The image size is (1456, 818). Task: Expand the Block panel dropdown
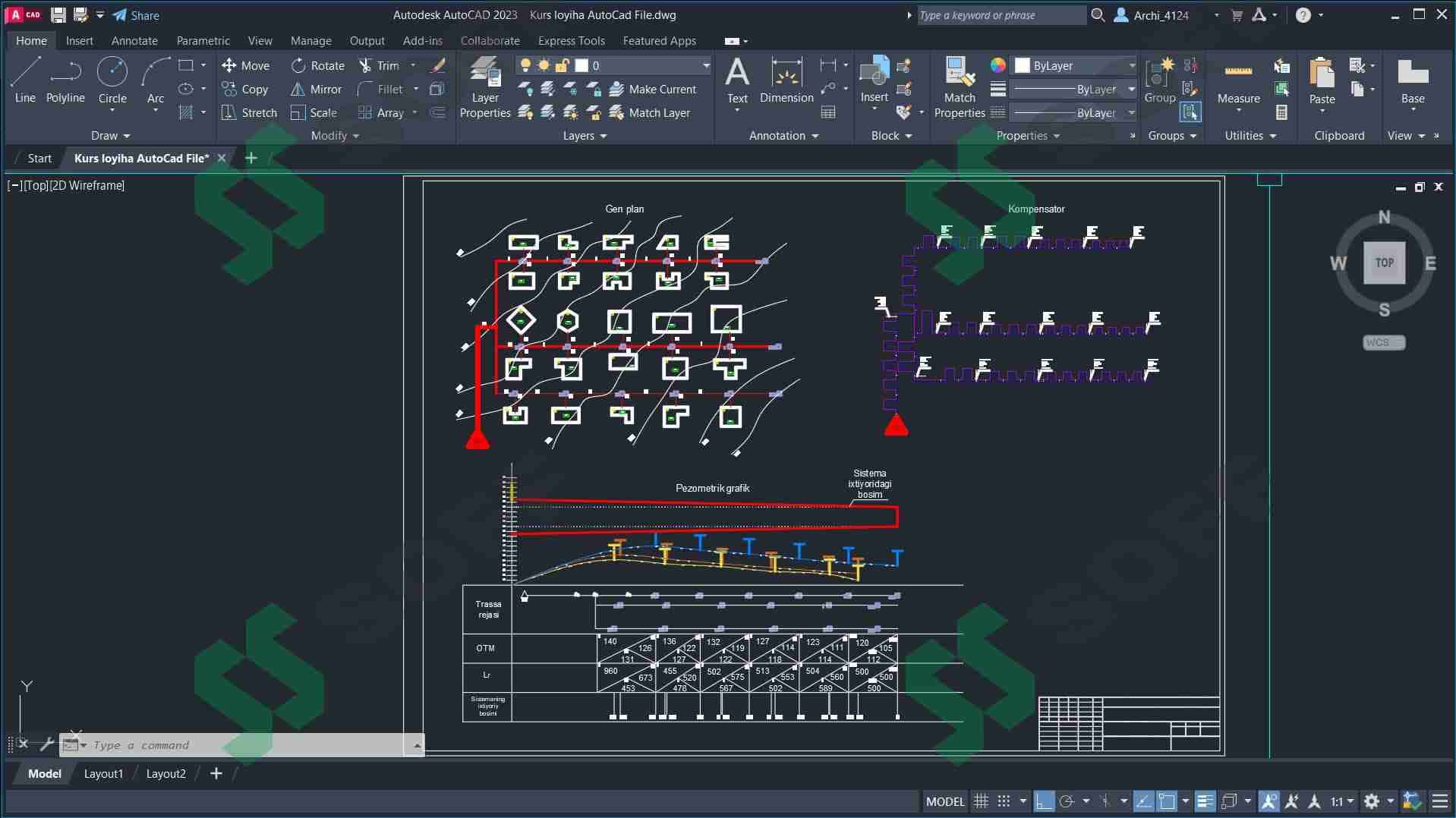891,136
